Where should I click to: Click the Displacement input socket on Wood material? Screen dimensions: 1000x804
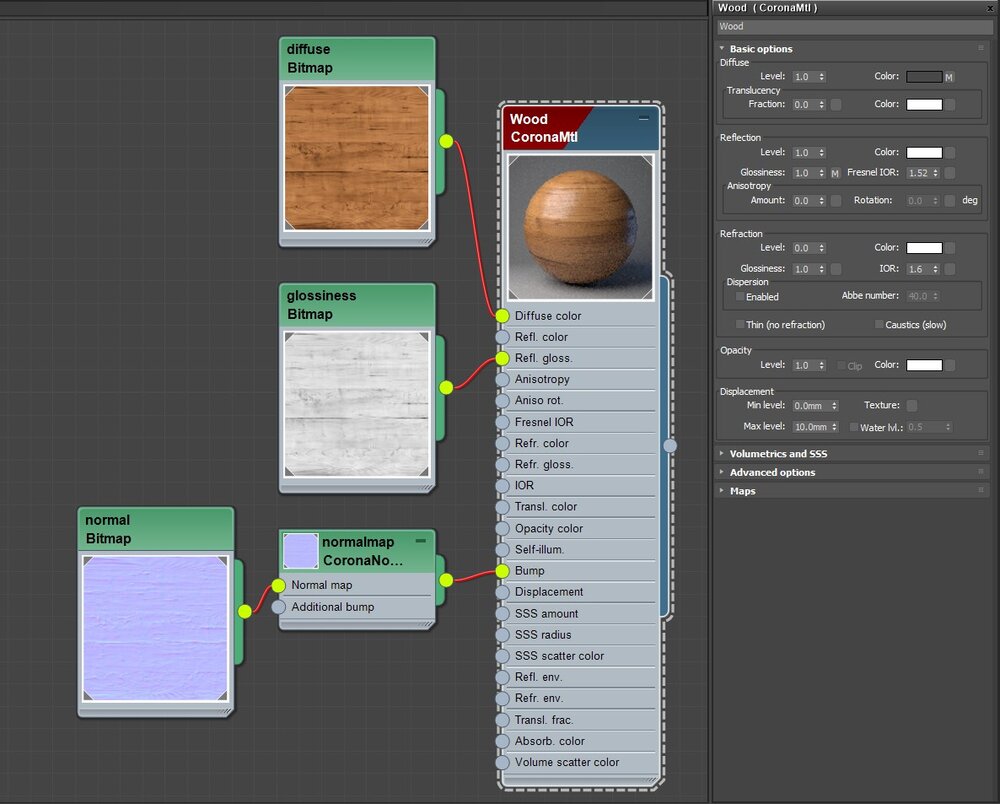tap(502, 592)
